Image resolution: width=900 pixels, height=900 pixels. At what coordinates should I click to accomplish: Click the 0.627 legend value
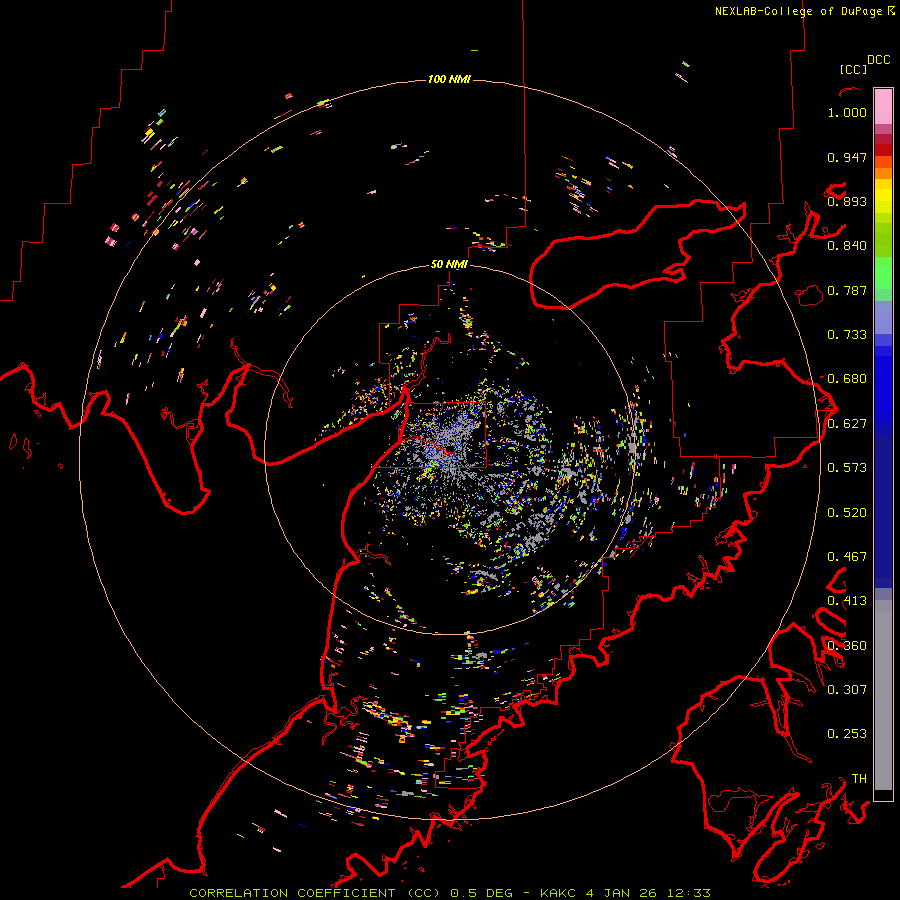click(847, 424)
